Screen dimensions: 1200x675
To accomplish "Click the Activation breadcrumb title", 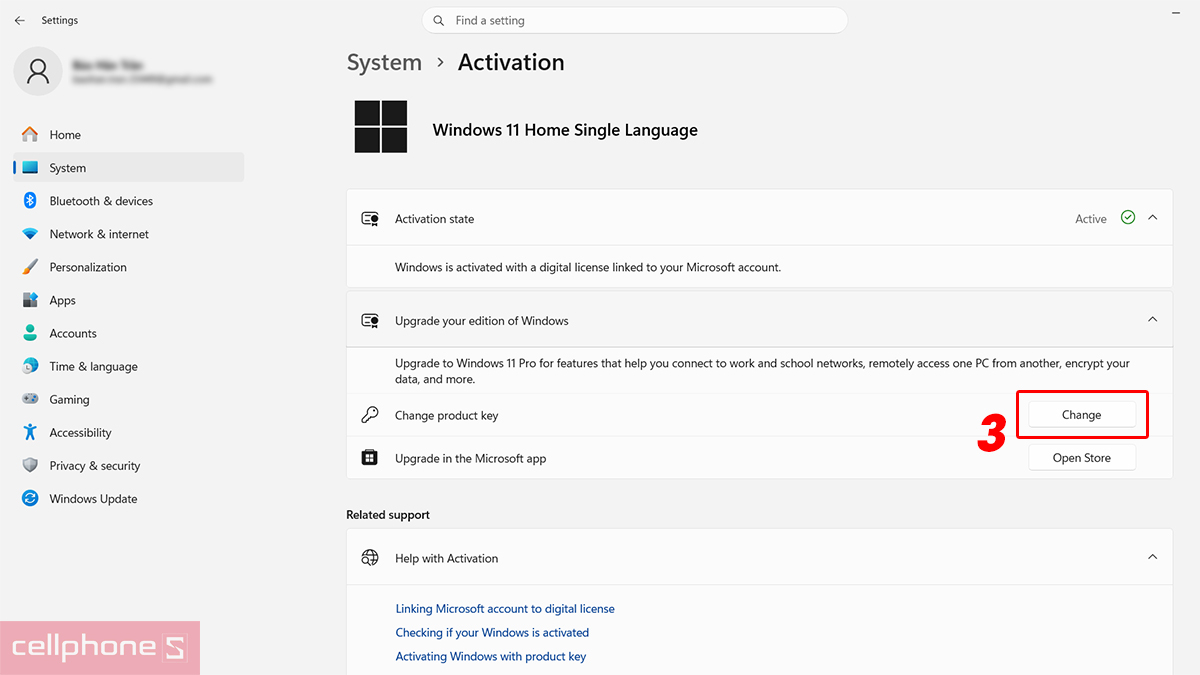I will (x=511, y=62).
